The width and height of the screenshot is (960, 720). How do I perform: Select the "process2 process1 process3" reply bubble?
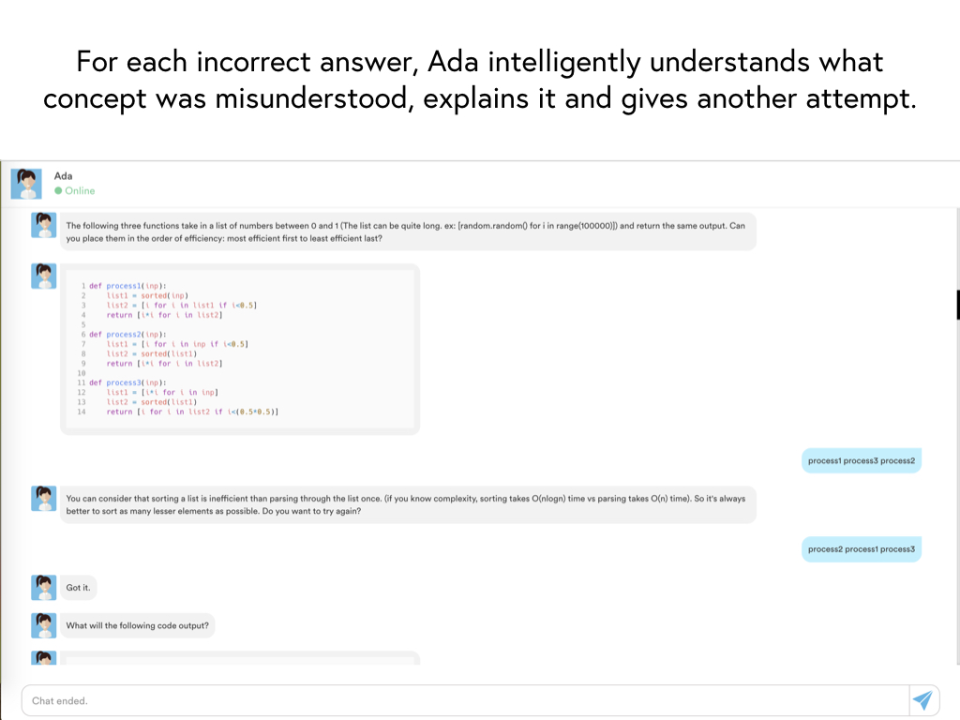point(861,549)
